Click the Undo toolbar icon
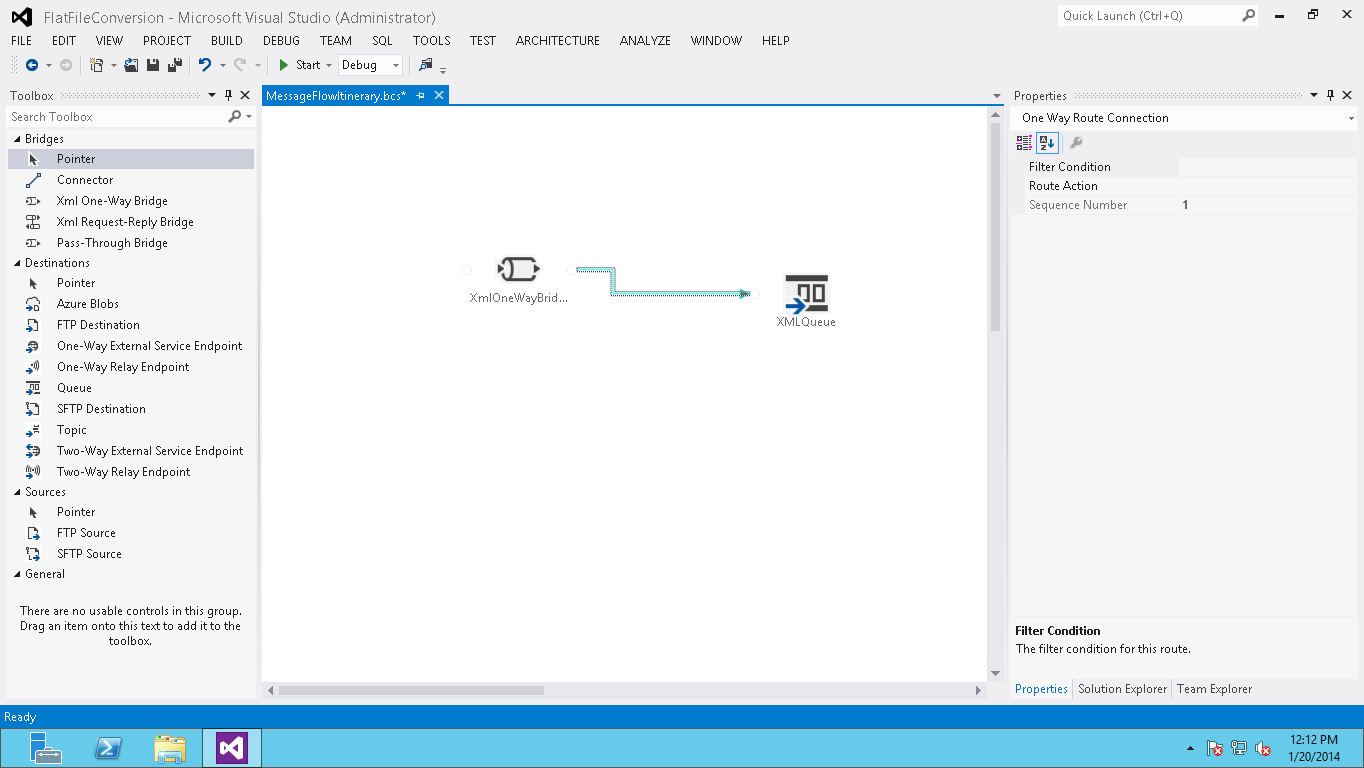 205,65
